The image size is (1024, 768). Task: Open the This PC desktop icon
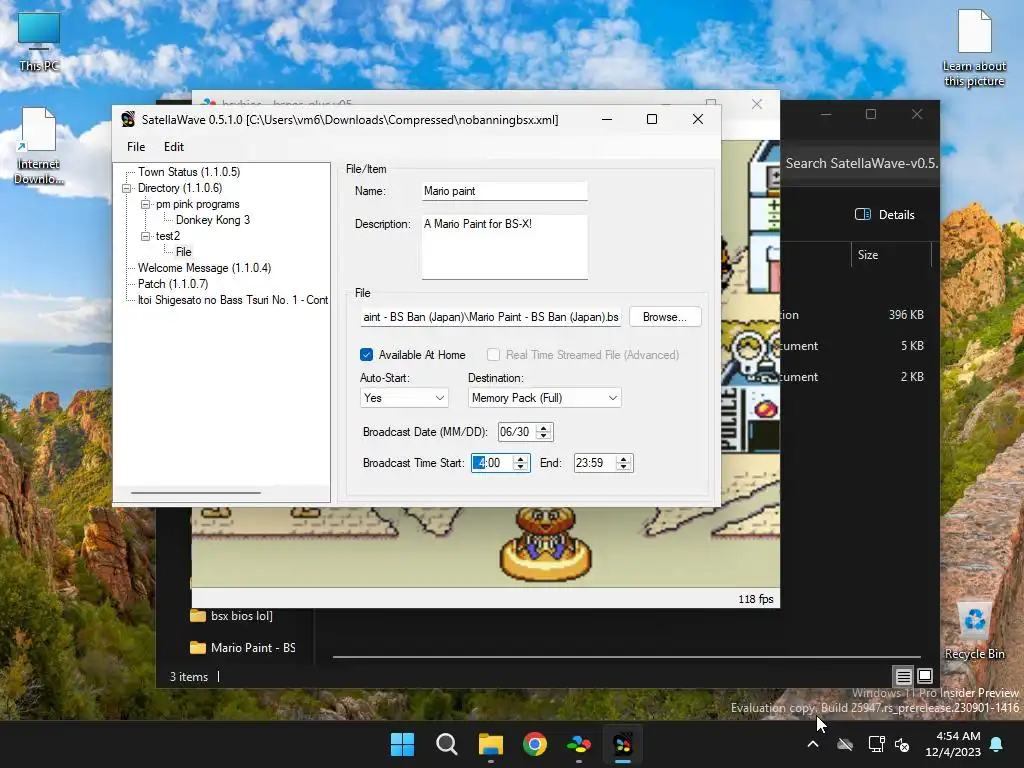click(39, 42)
